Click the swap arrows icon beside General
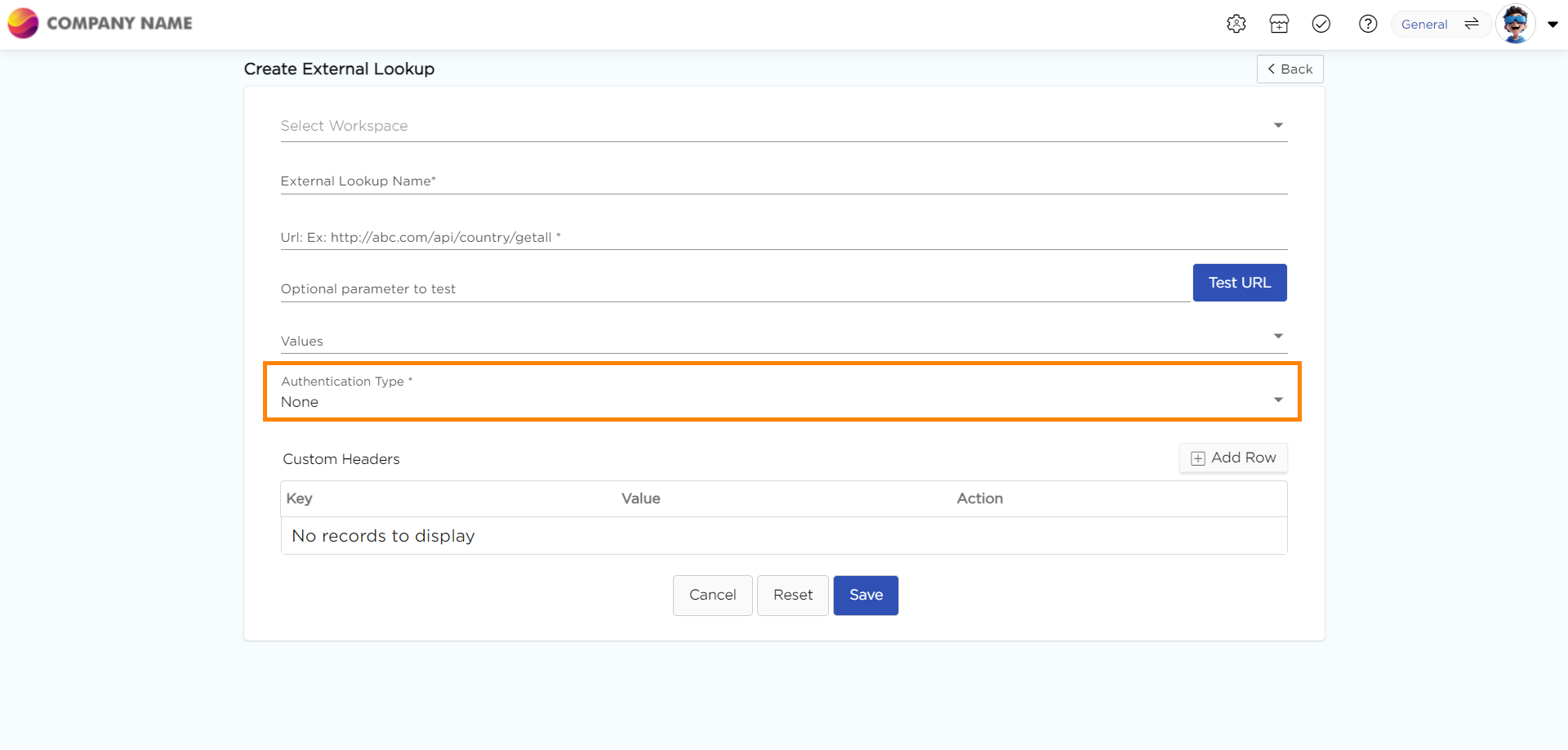1568x750 pixels. pyautogui.click(x=1472, y=24)
